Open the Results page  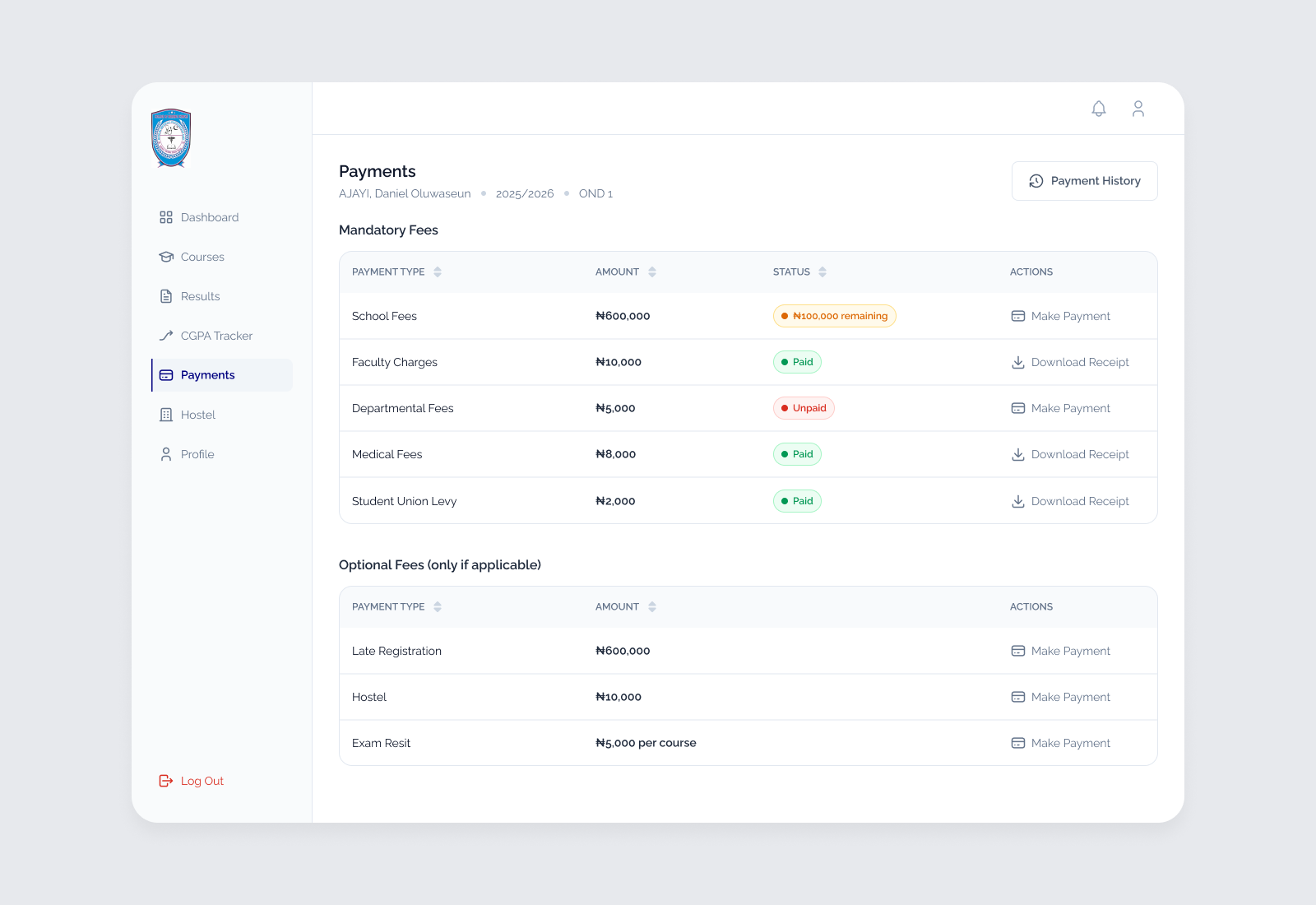pos(222,296)
